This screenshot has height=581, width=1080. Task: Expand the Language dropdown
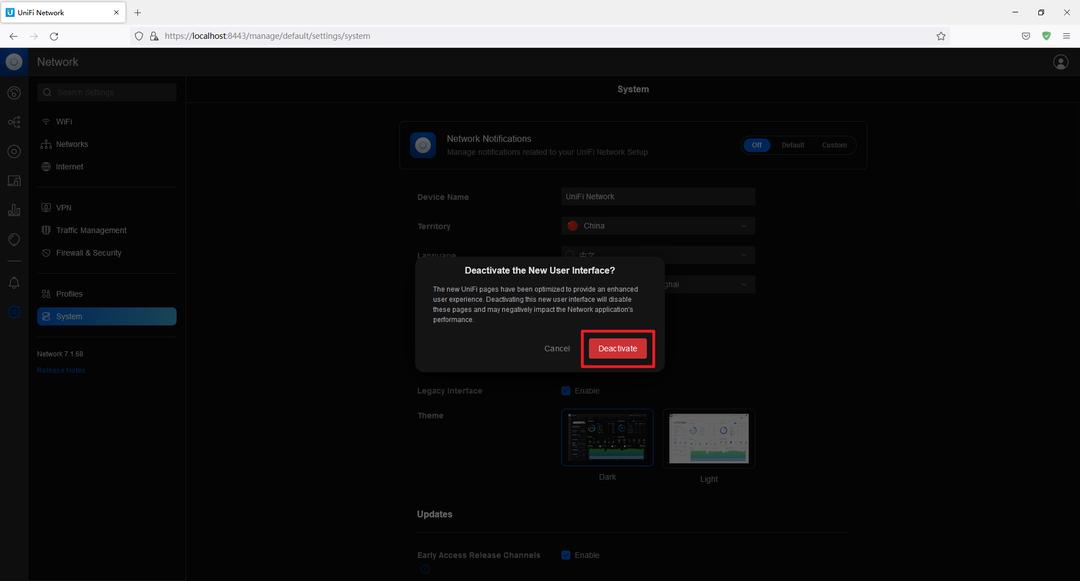pyautogui.click(x=657, y=255)
